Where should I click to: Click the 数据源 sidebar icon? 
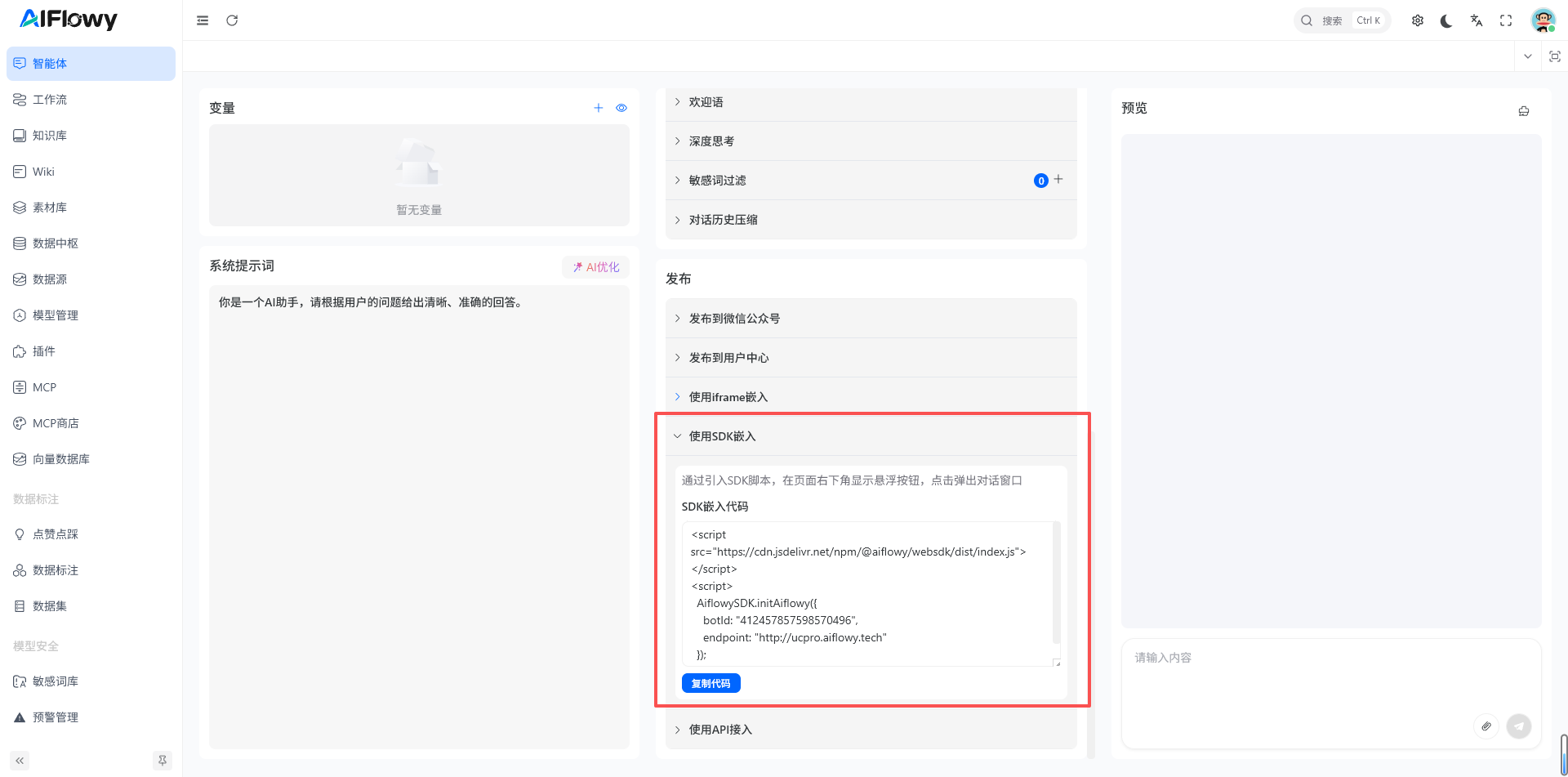[20, 279]
